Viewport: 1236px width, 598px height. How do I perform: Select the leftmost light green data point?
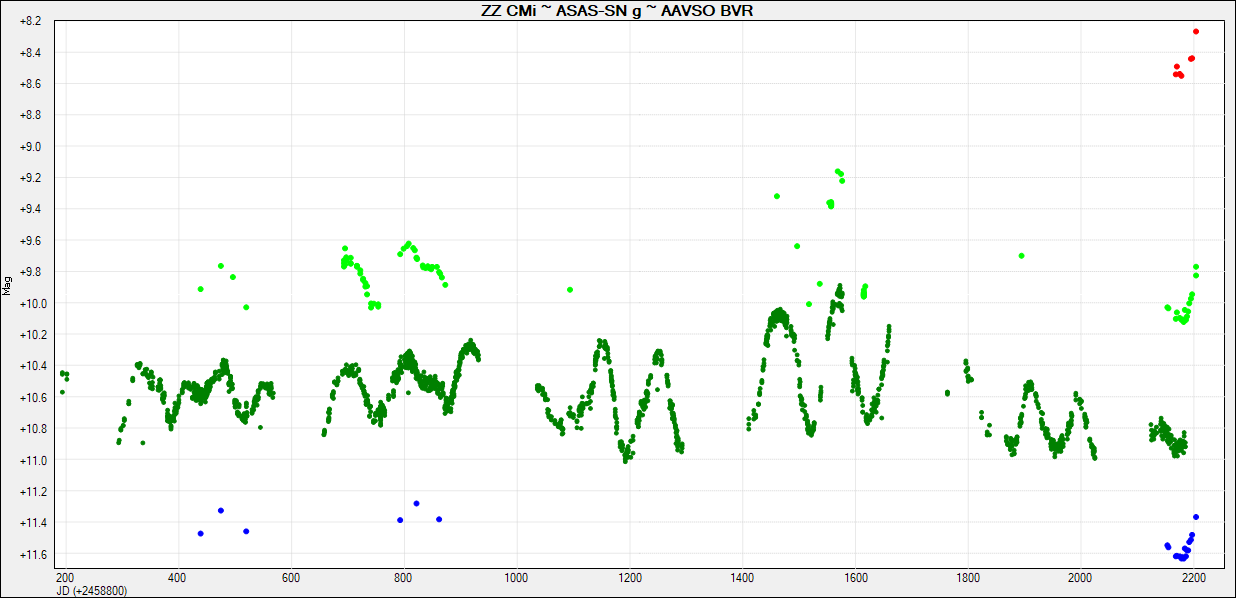201,289
